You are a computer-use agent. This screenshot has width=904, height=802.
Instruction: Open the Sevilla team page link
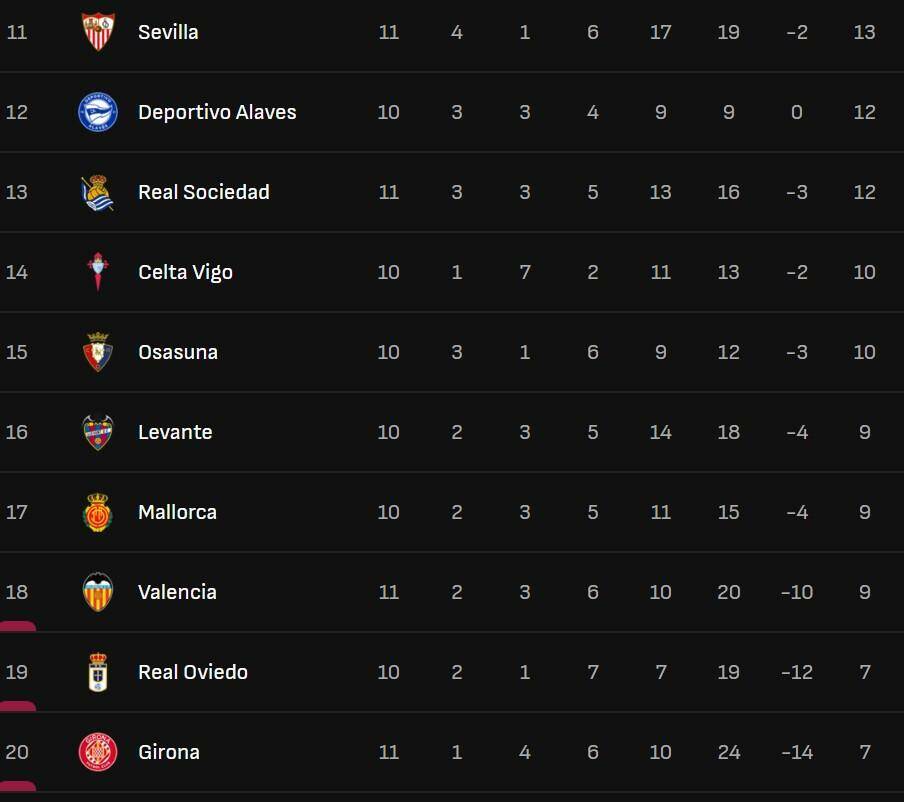168,32
